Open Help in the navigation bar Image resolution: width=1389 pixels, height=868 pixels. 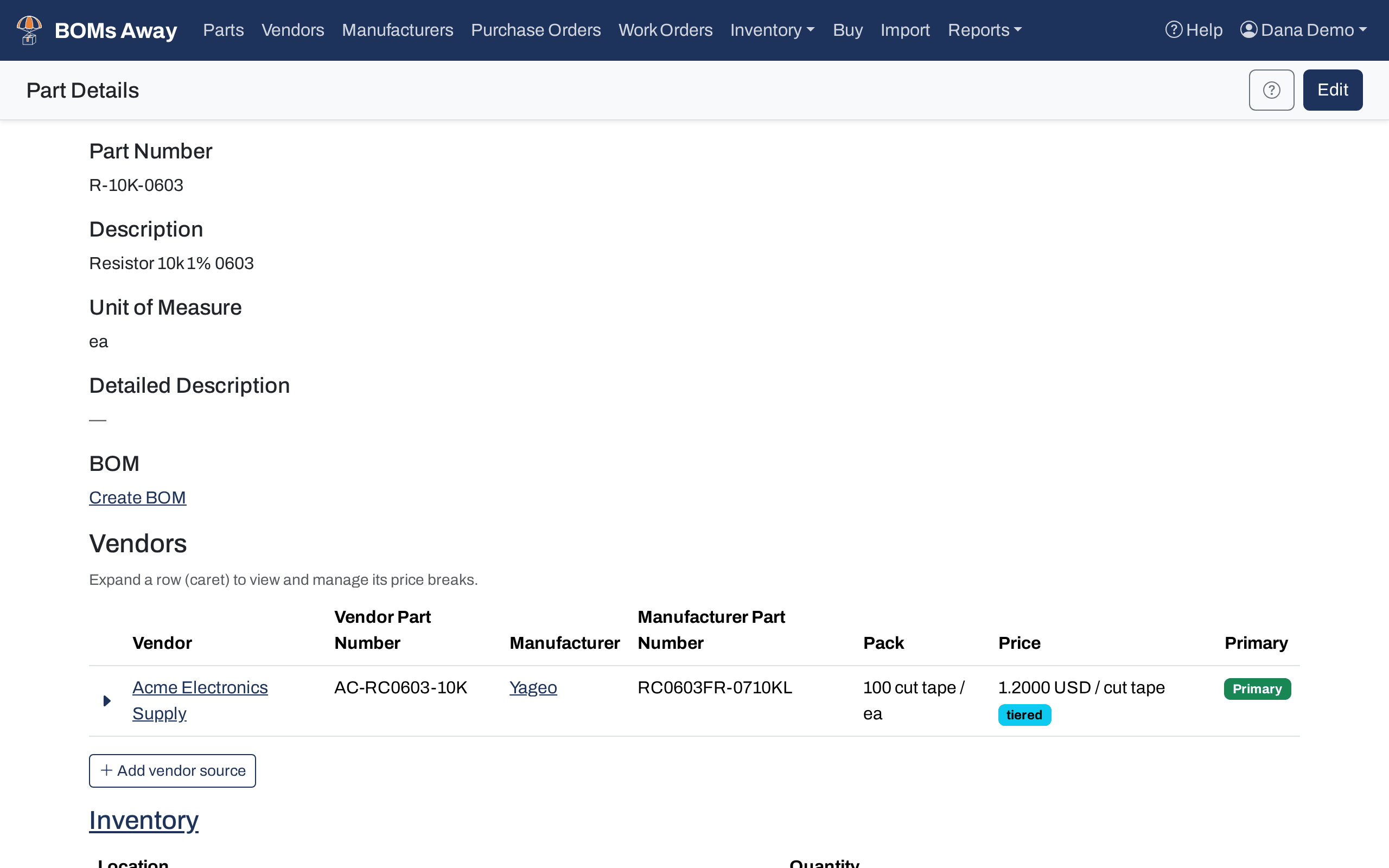tap(1194, 30)
